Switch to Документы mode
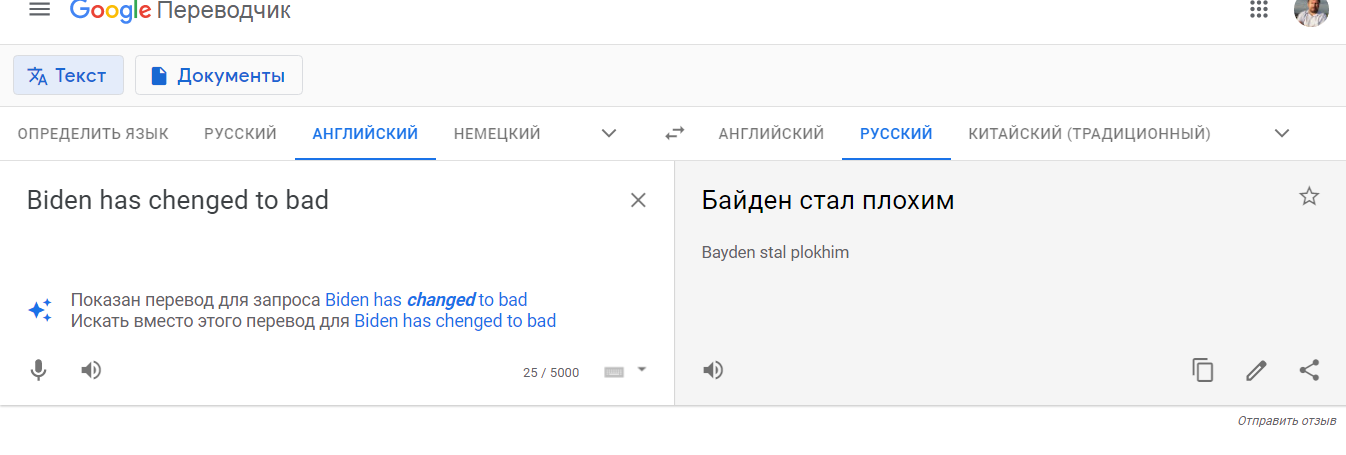Screen dimensions: 1346x455 tap(219, 75)
